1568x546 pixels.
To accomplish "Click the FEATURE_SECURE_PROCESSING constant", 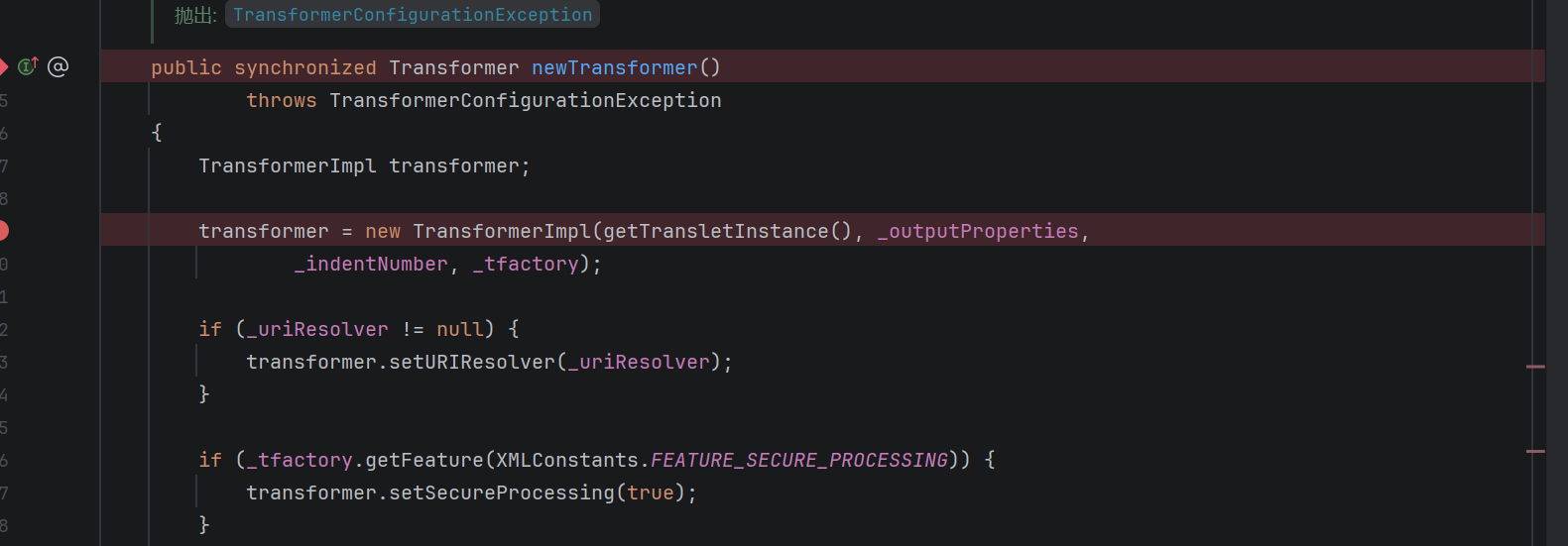I will [x=799, y=460].
